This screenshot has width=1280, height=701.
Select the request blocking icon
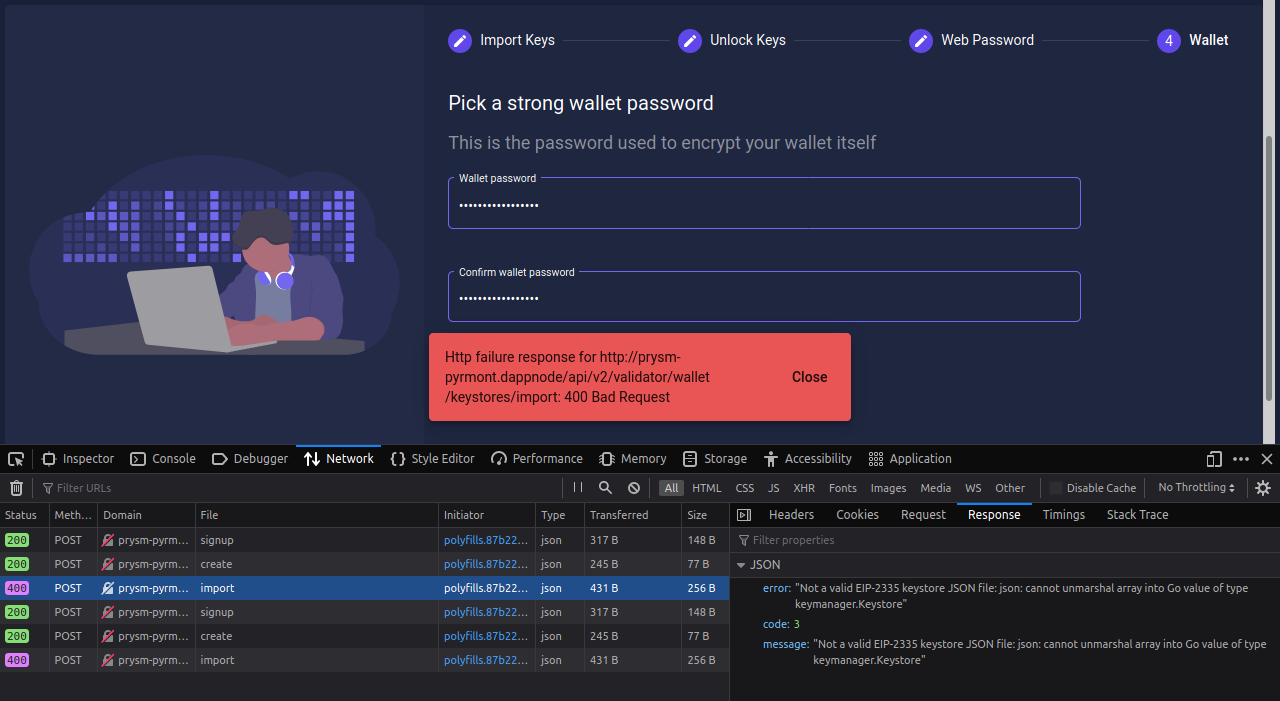pyautogui.click(x=633, y=488)
